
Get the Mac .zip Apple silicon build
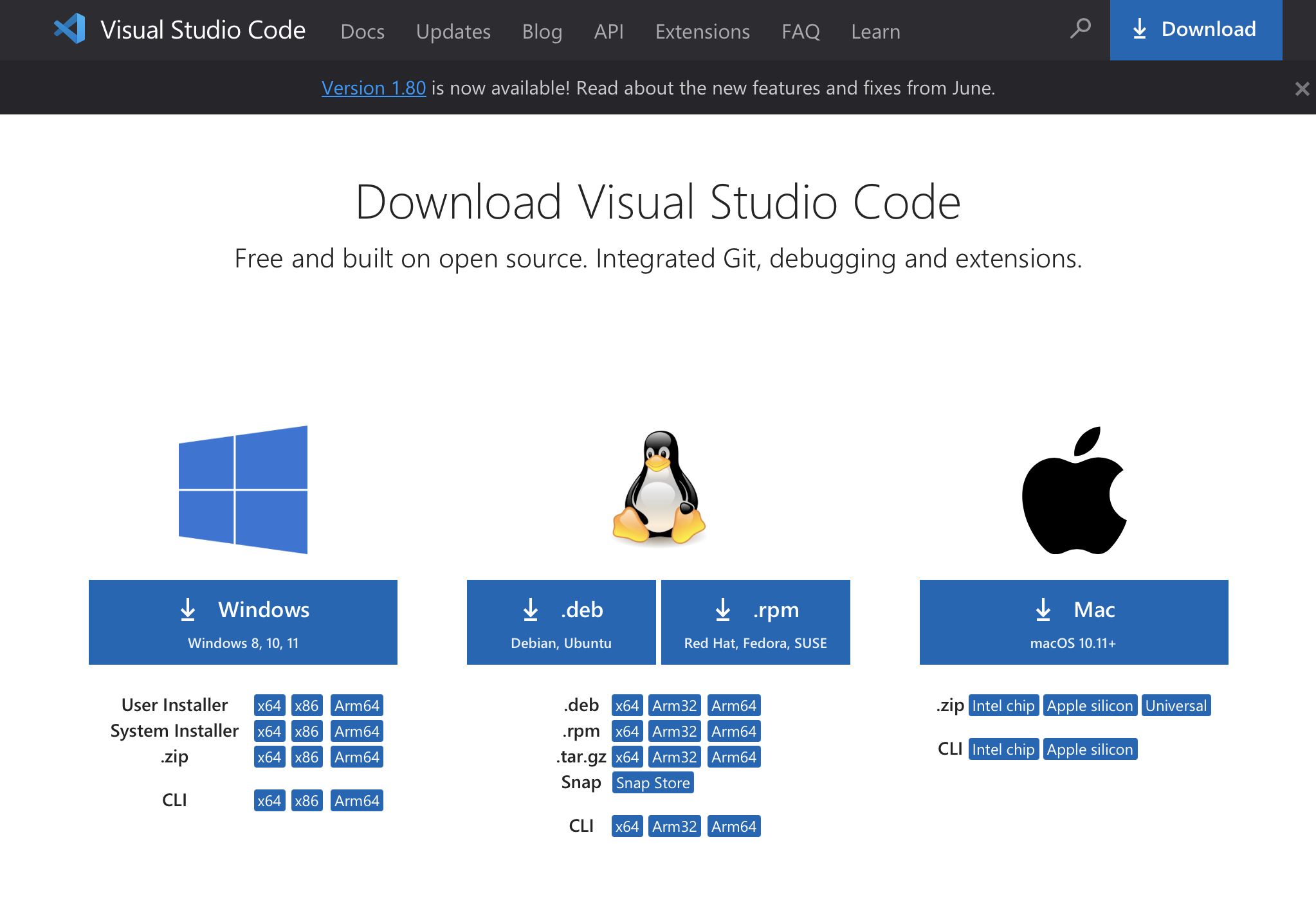point(1090,706)
